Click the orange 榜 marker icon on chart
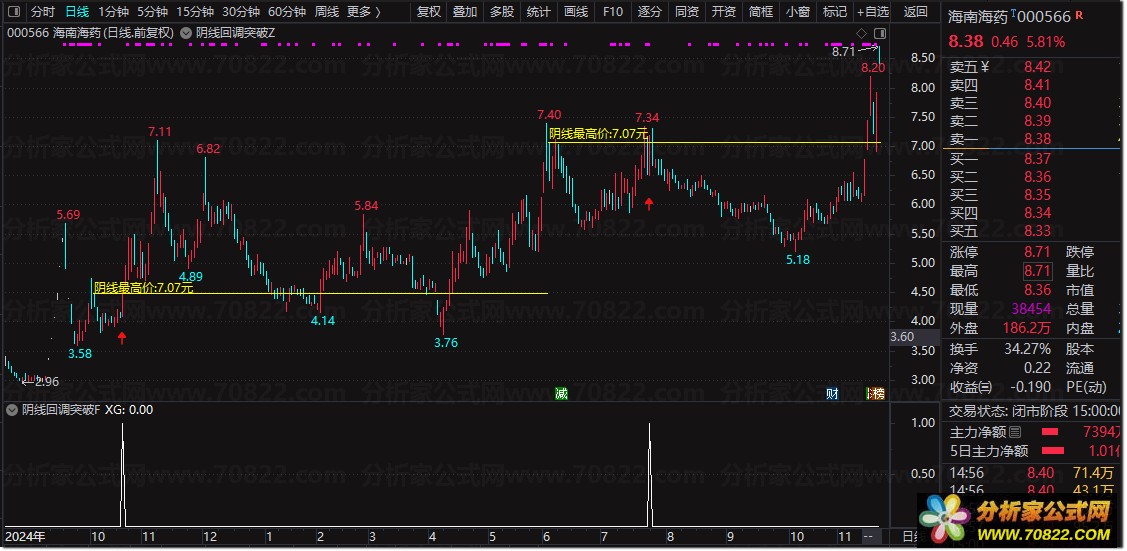The width and height of the screenshot is (1127, 551). pyautogui.click(x=877, y=393)
